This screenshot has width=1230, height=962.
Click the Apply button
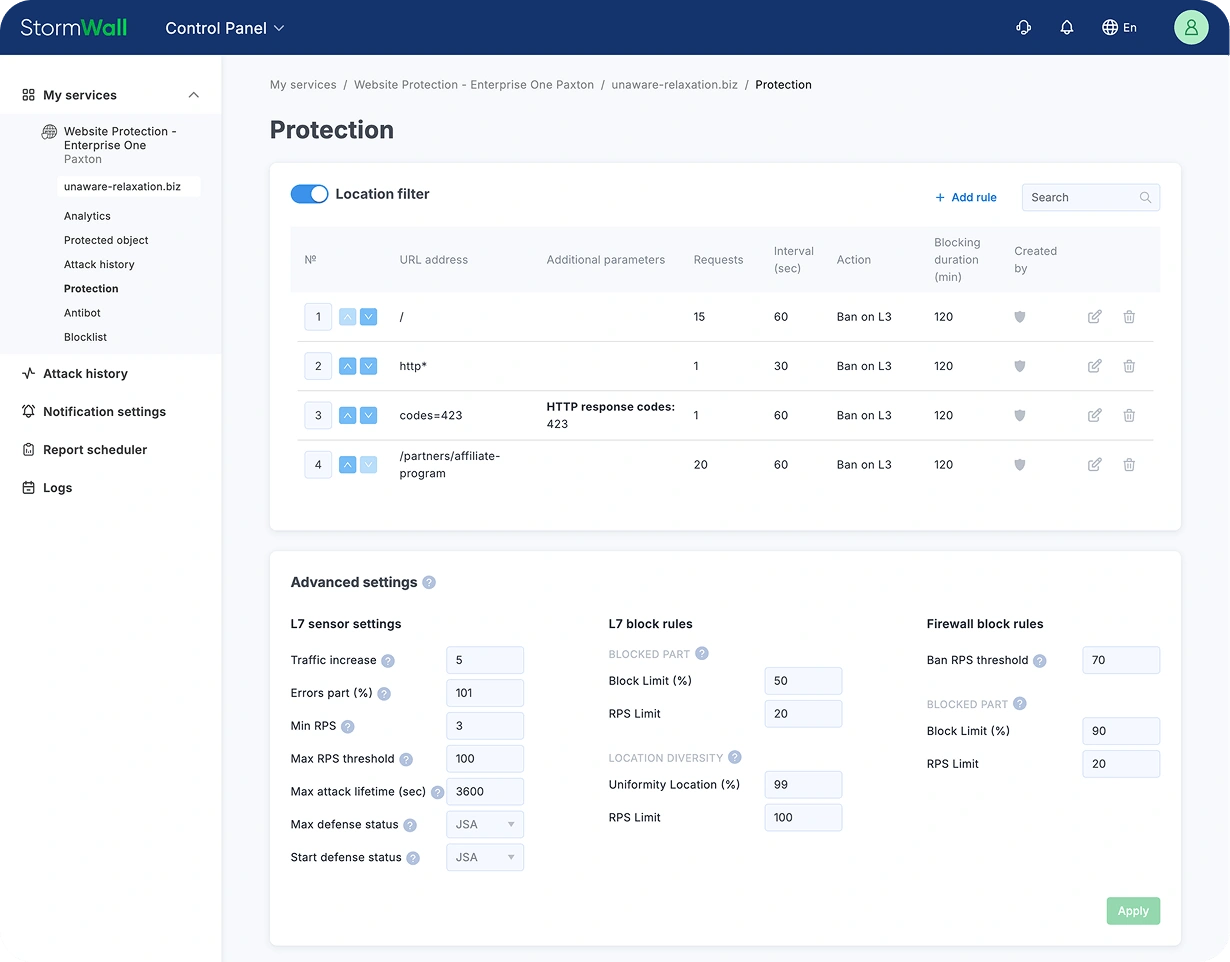(1133, 911)
